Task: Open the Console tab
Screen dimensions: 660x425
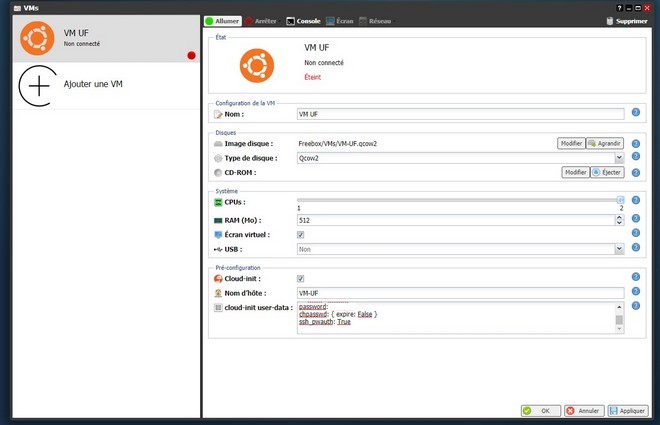Action: tap(302, 20)
